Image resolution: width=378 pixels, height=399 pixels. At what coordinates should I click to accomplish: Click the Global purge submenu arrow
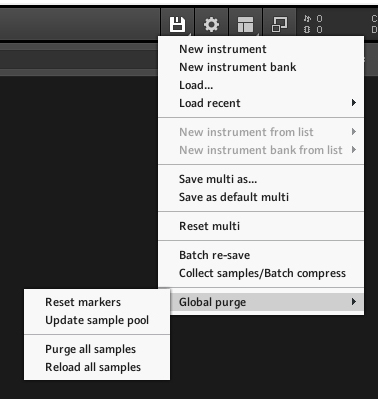354,302
